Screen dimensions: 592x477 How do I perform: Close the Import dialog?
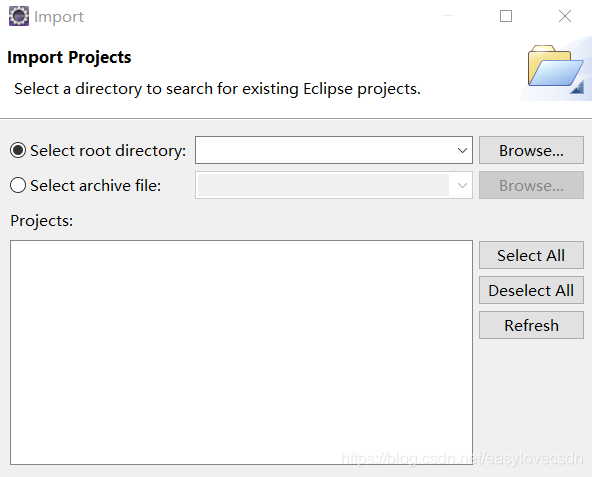pos(565,16)
